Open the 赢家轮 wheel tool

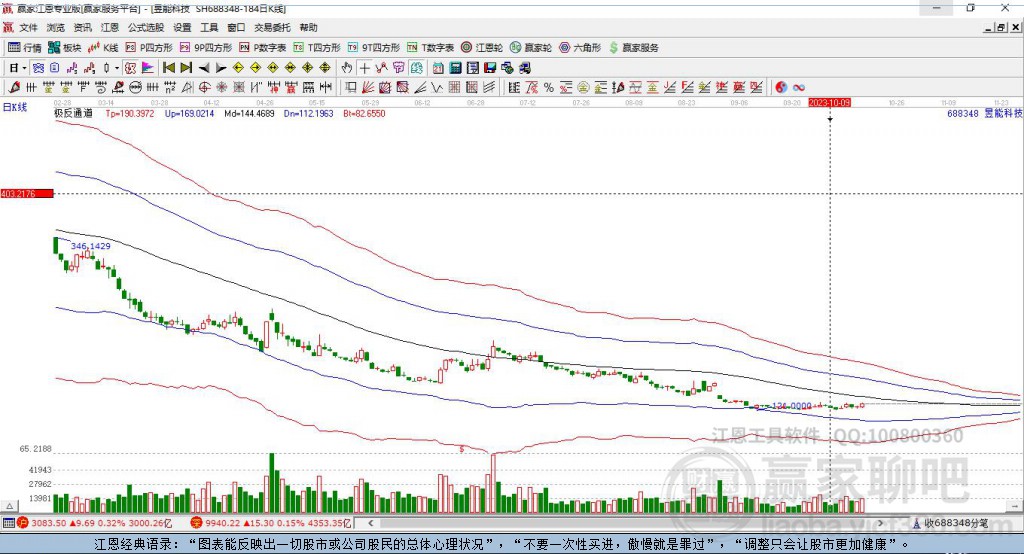click(x=531, y=48)
